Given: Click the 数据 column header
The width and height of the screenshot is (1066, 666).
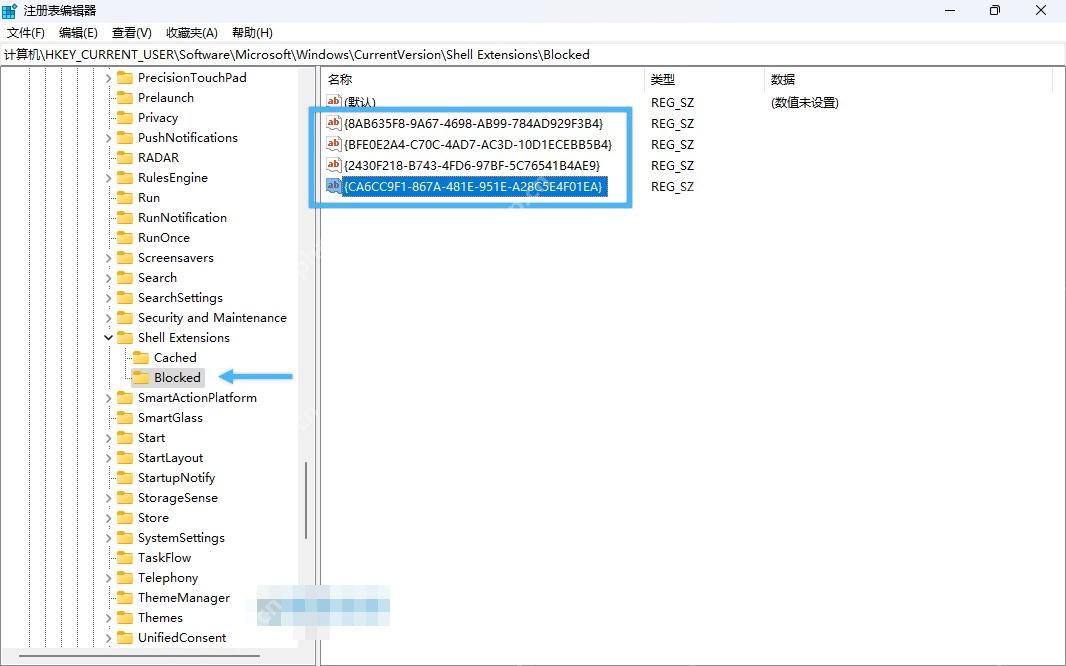Looking at the screenshot, I should coord(908,80).
